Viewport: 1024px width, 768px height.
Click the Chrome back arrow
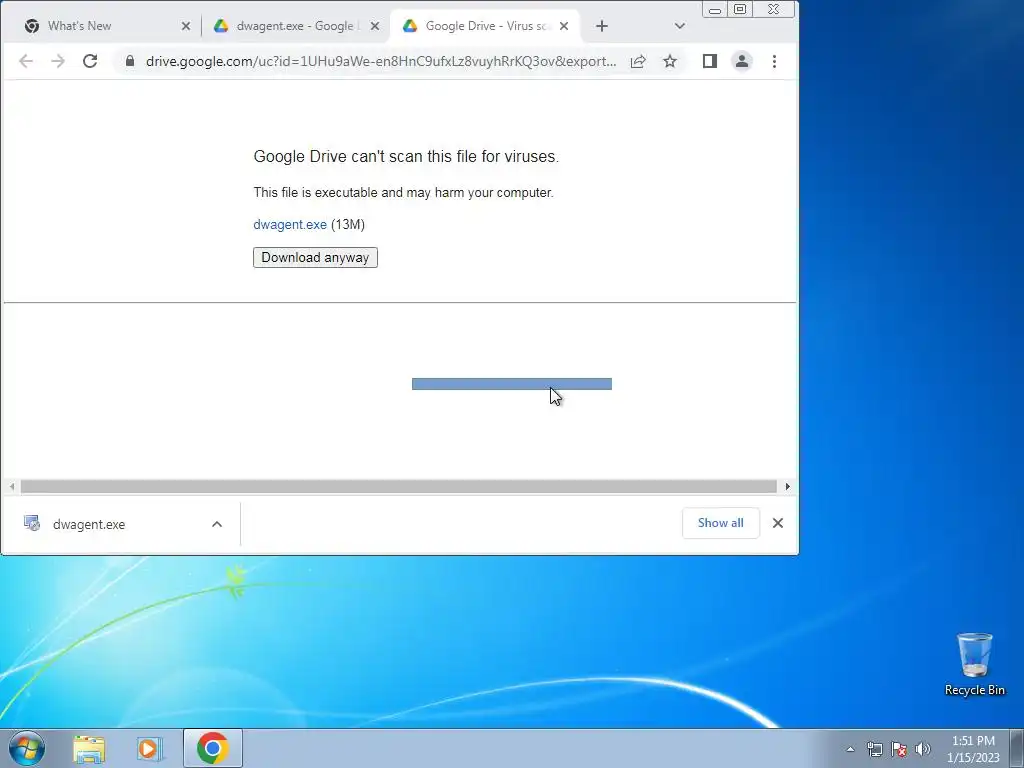[26, 61]
